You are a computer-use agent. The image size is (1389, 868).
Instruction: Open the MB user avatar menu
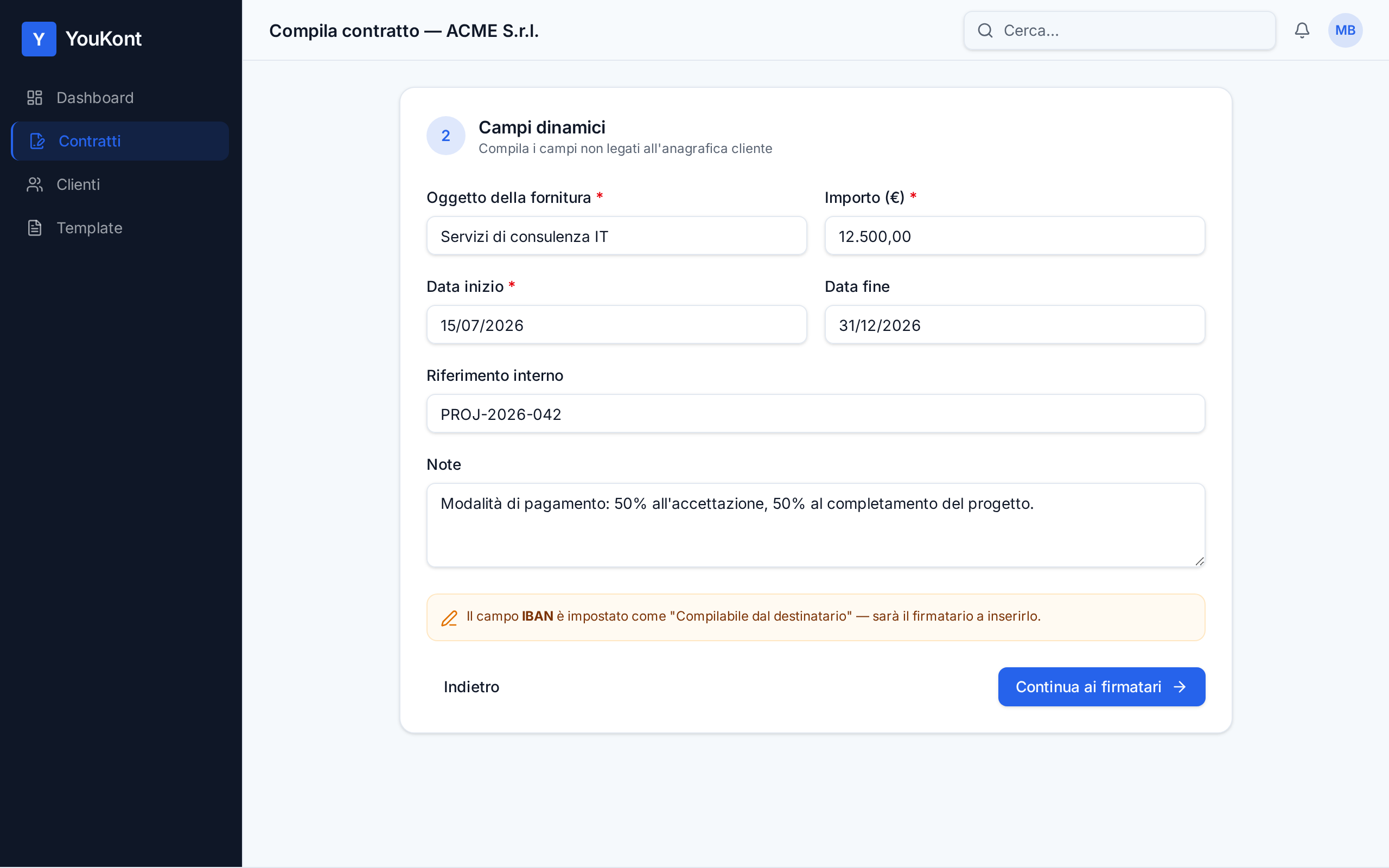pos(1345,30)
